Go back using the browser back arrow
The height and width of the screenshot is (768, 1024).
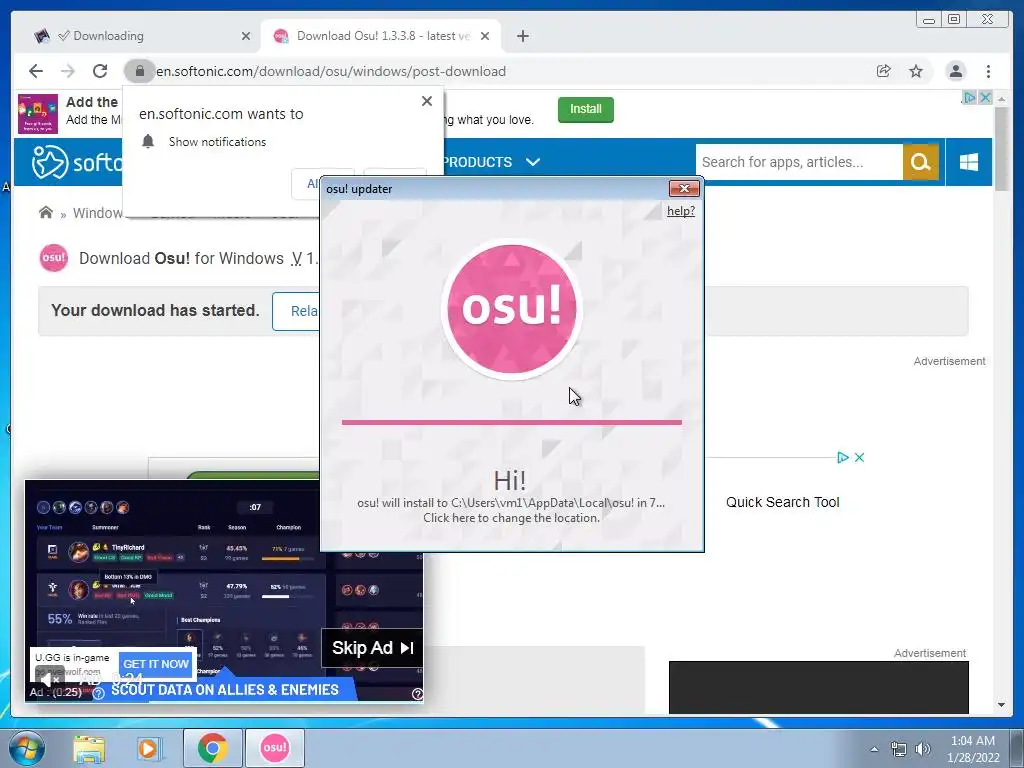pyautogui.click(x=36, y=71)
